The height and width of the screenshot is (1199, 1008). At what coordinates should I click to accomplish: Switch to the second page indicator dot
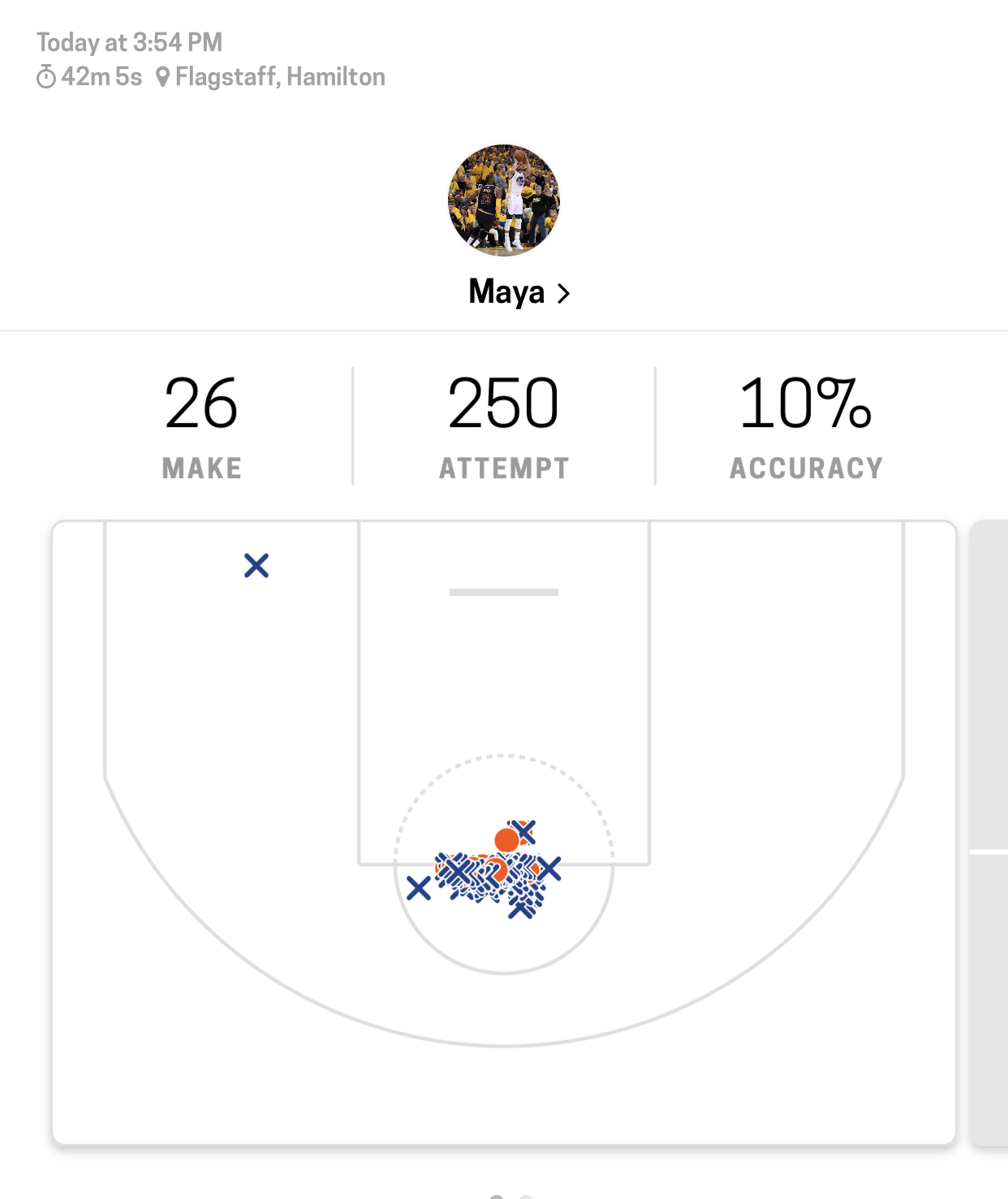pos(526,1197)
